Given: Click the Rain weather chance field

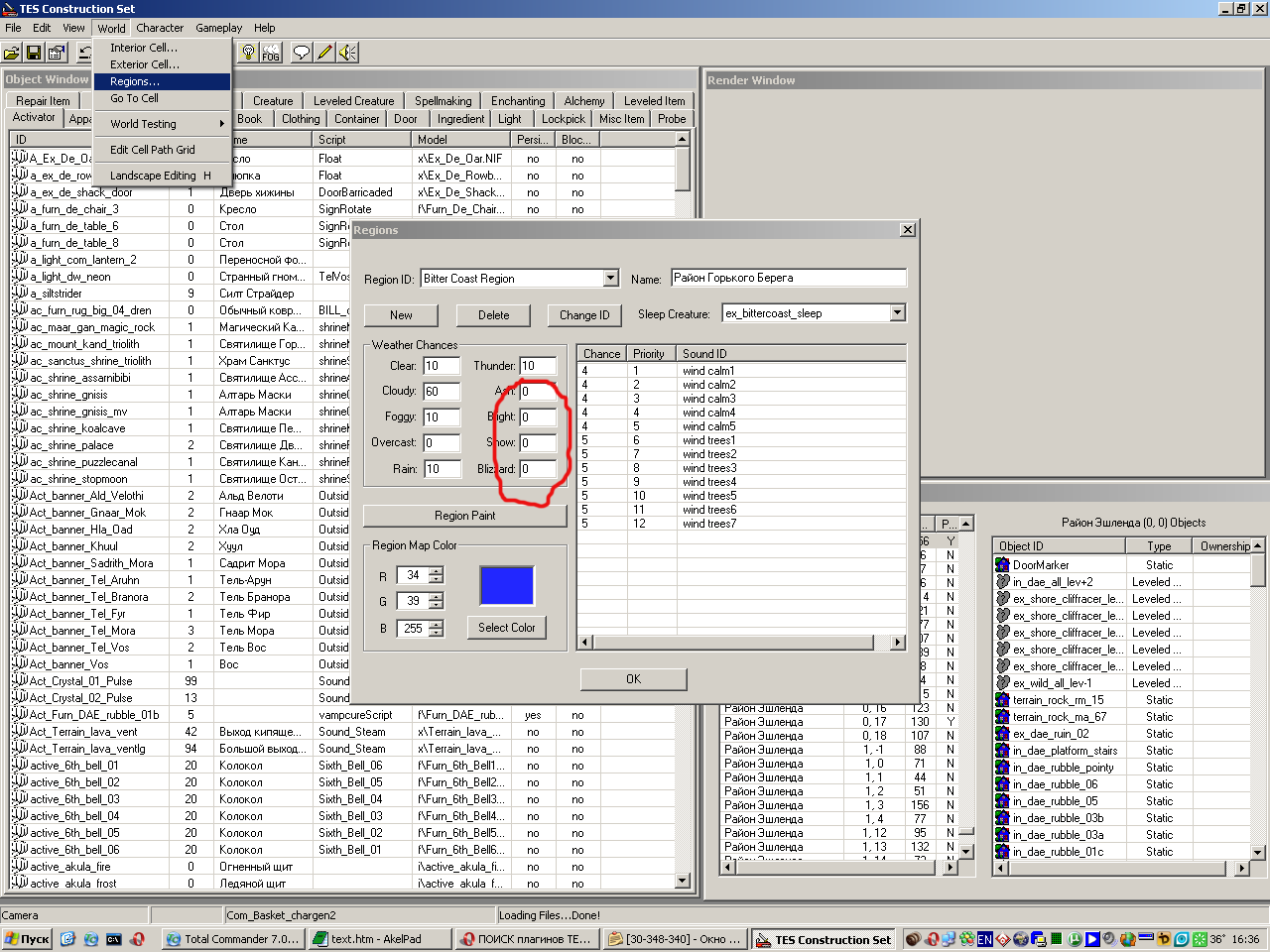Looking at the screenshot, I should pos(442,469).
